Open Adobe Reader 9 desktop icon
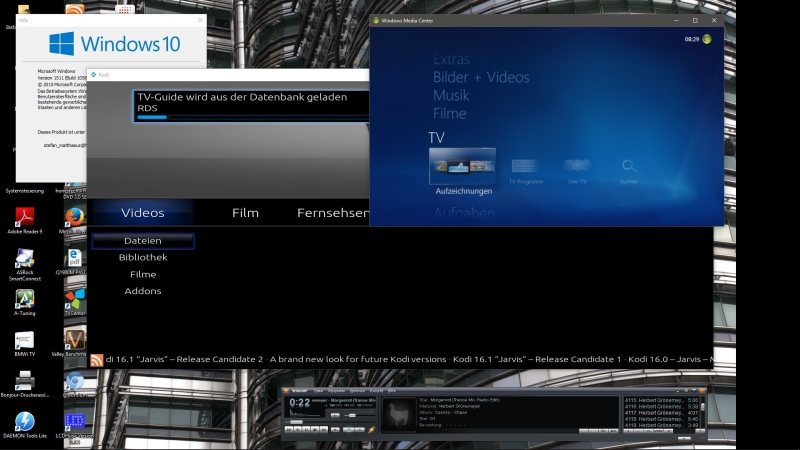This screenshot has width=800, height=450. click(x=24, y=220)
